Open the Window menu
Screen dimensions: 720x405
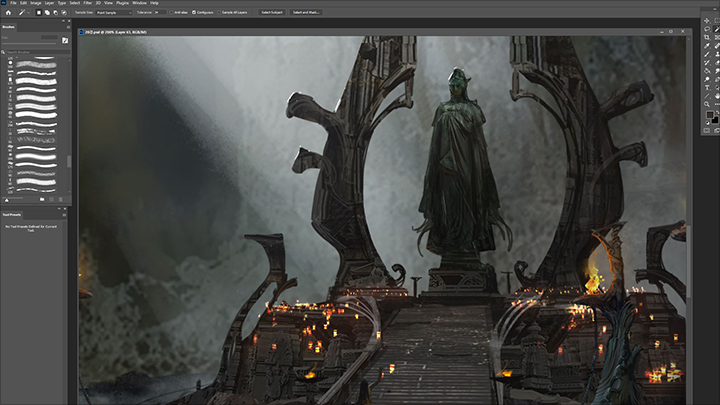tap(140, 3)
